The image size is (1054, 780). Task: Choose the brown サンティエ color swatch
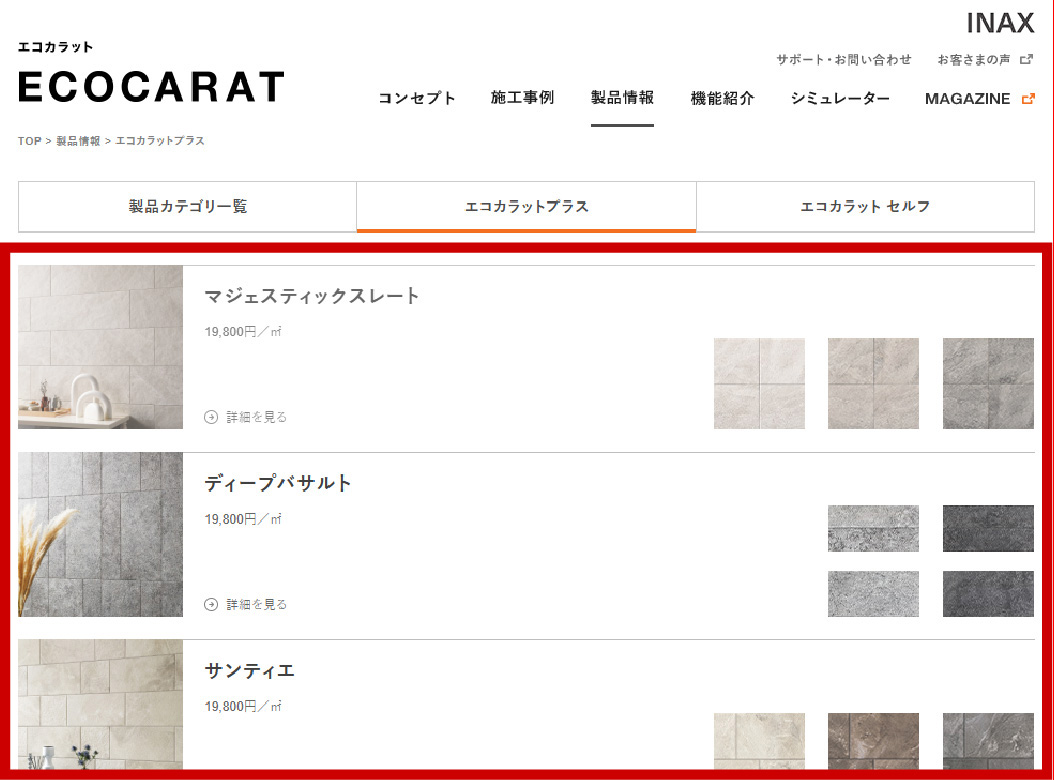(x=873, y=745)
